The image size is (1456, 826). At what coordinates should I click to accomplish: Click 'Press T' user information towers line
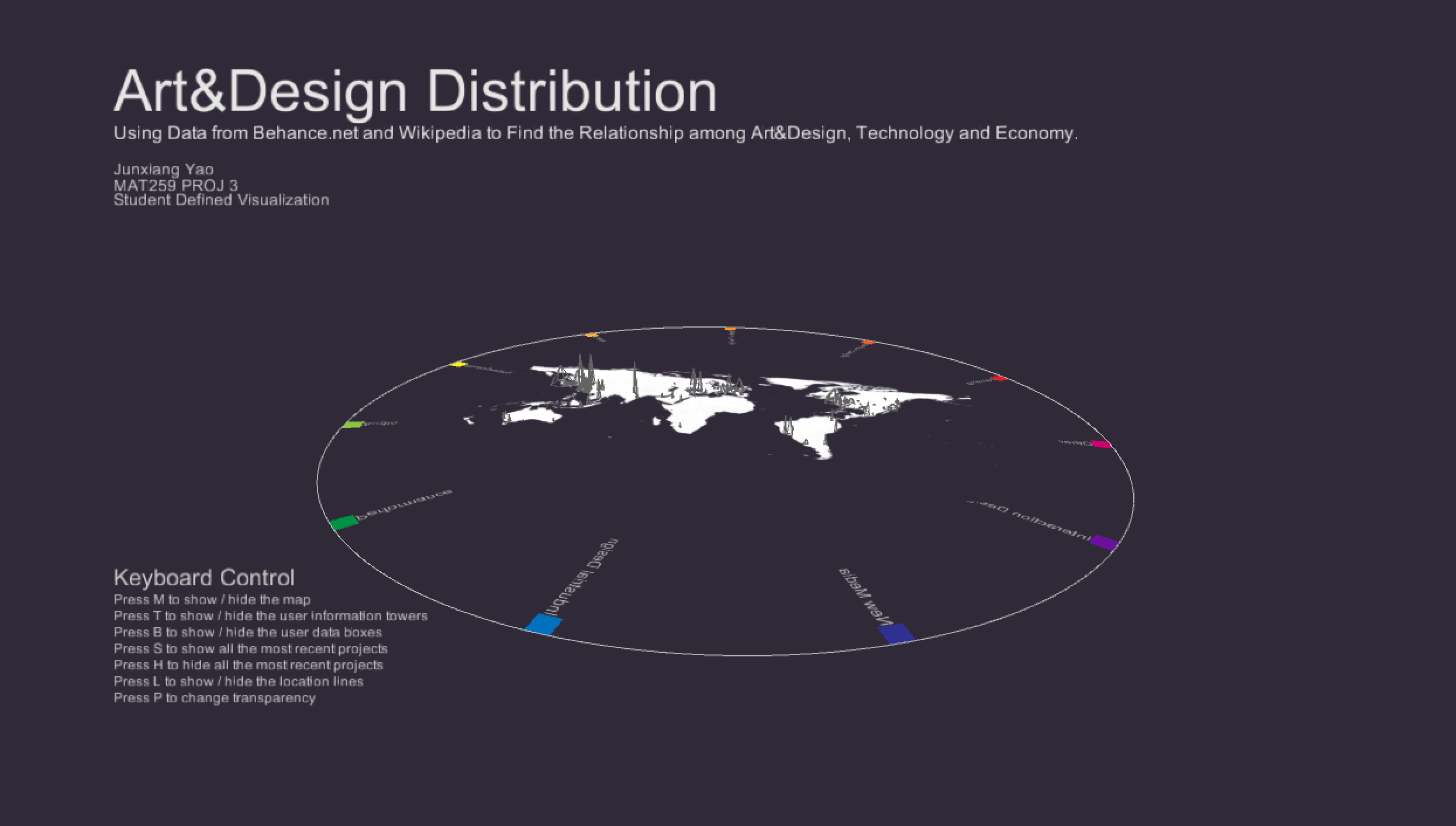pyautogui.click(x=270, y=616)
